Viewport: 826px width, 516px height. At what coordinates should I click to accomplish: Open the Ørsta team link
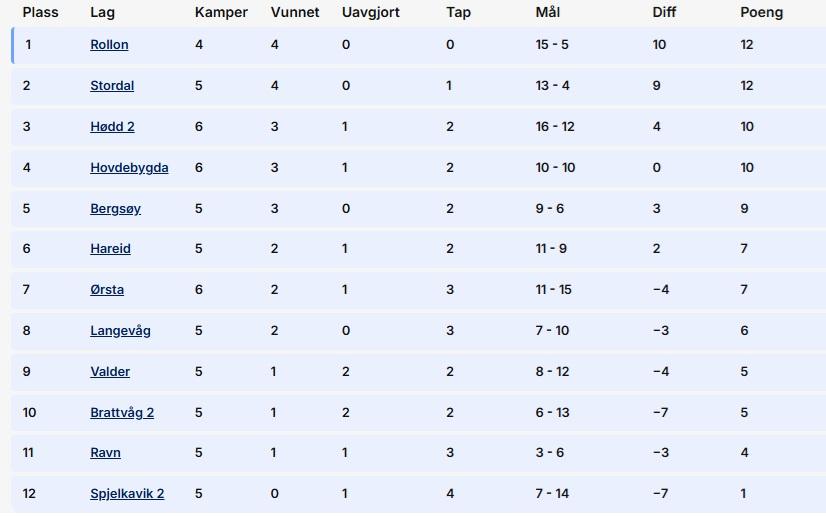click(x=107, y=290)
